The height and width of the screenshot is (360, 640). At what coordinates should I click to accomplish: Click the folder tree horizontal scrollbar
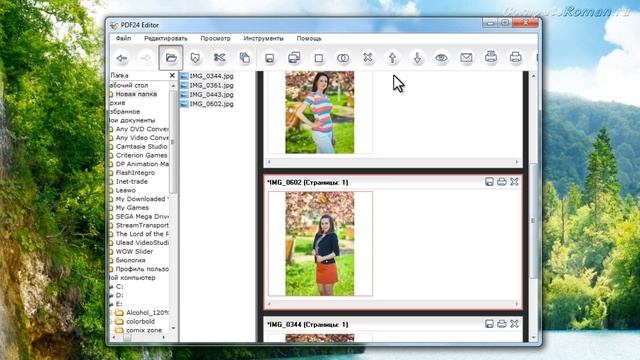[138, 338]
